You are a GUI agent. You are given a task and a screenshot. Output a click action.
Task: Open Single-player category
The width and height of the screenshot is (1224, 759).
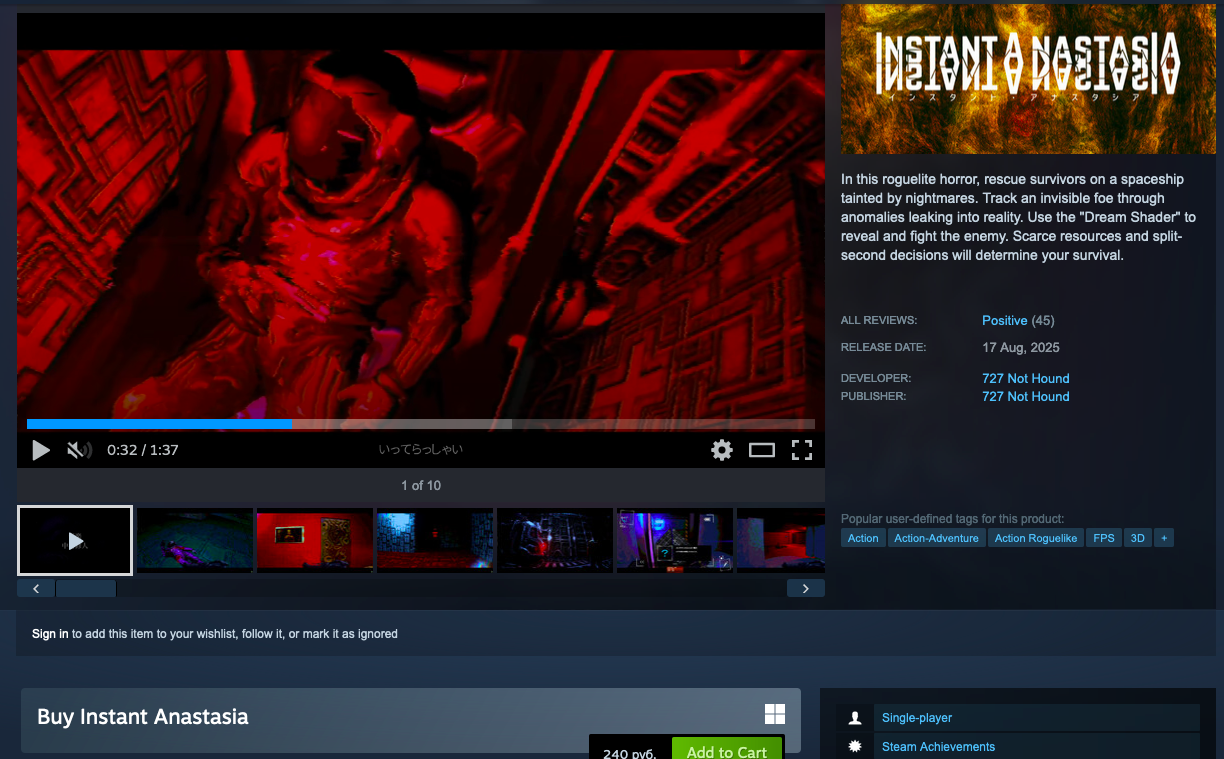916,718
